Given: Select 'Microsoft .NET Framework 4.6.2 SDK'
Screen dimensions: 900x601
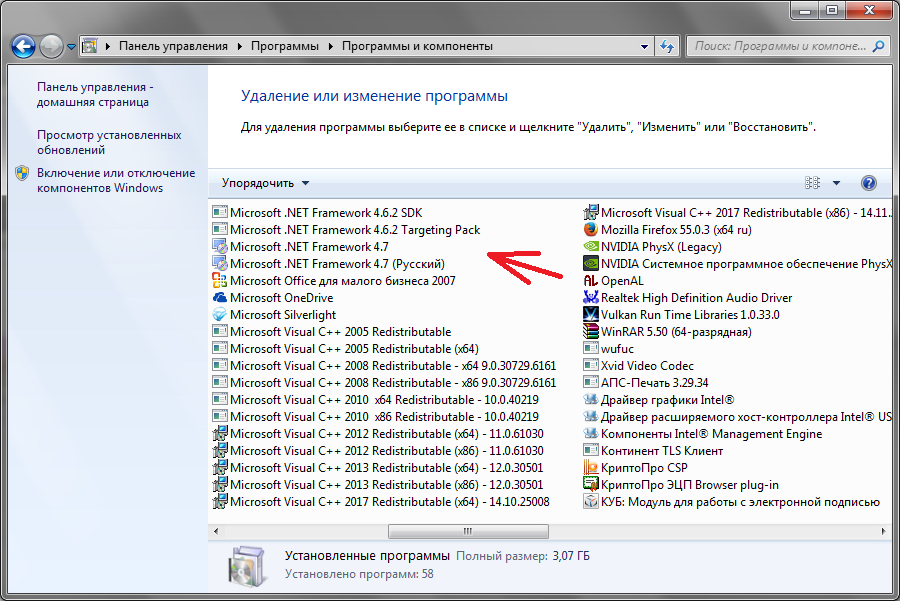Looking at the screenshot, I should tap(317, 212).
